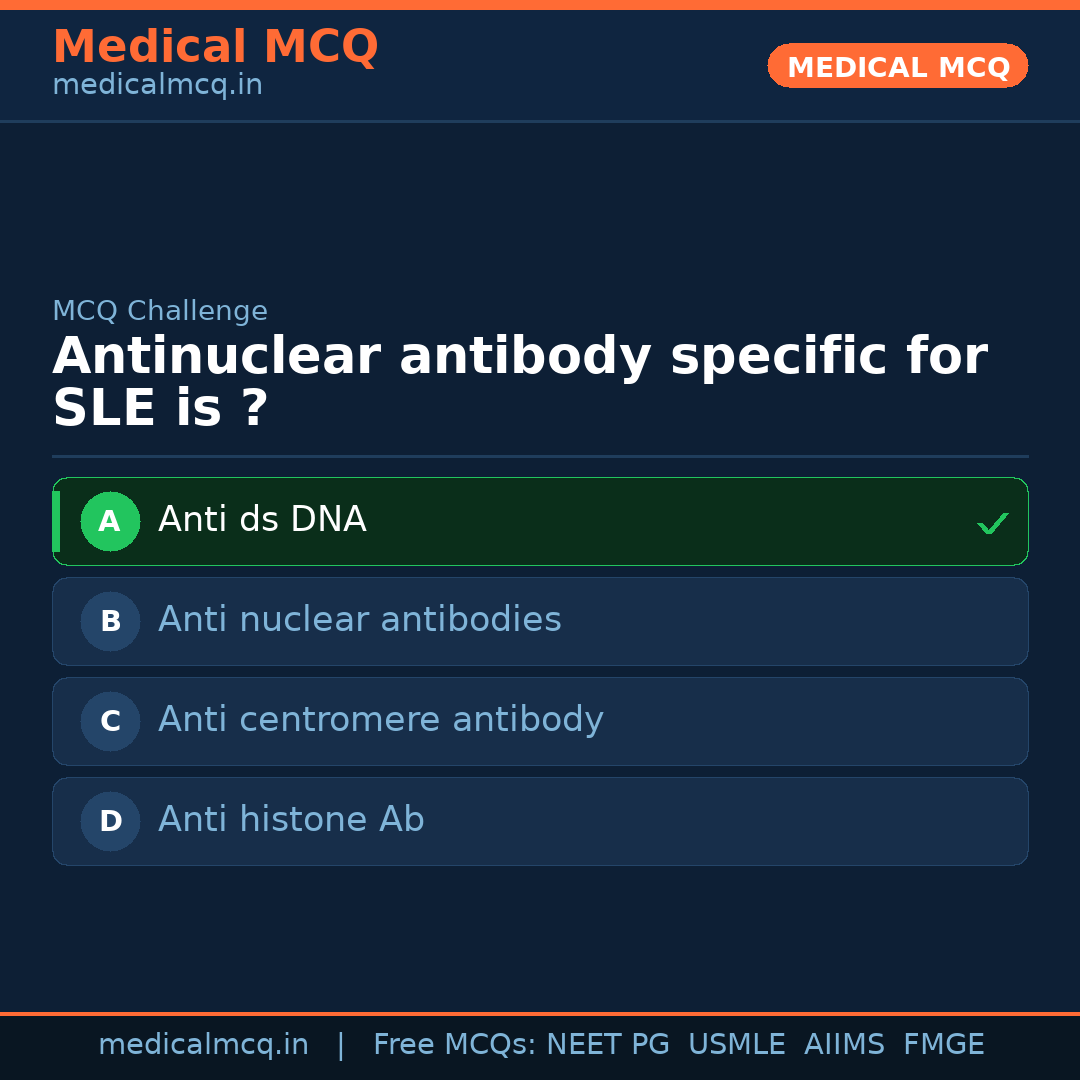The image size is (1080, 1080).
Task: Click the green A letter circle
Action: (x=110, y=521)
